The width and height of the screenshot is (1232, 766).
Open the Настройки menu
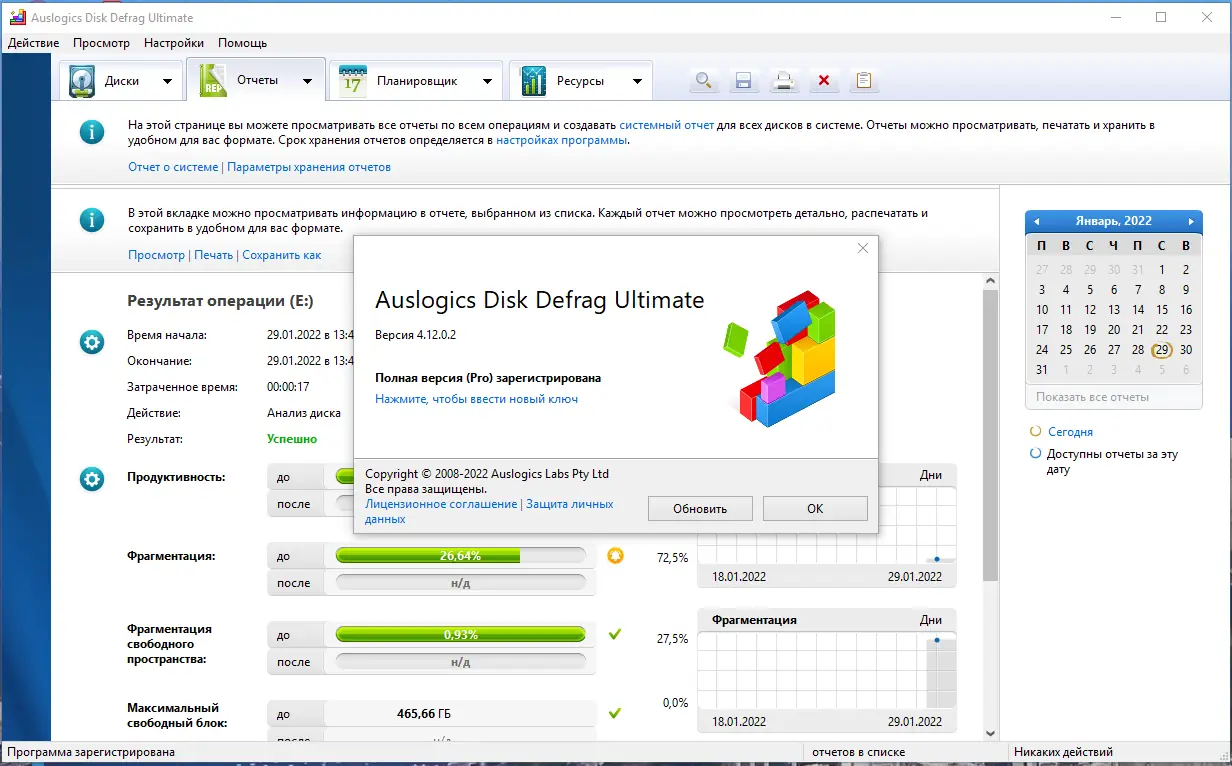(174, 43)
